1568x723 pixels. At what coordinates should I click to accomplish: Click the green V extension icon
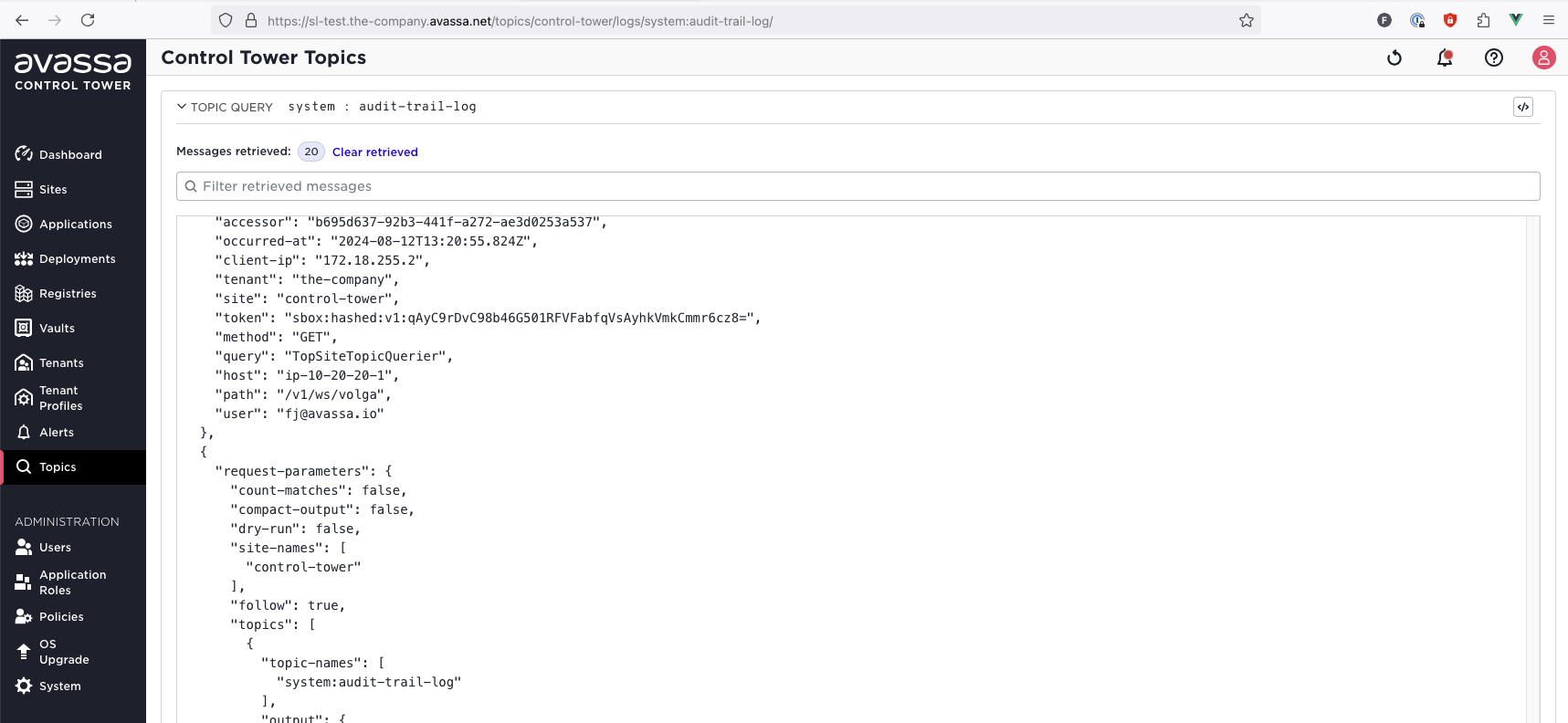click(1516, 20)
